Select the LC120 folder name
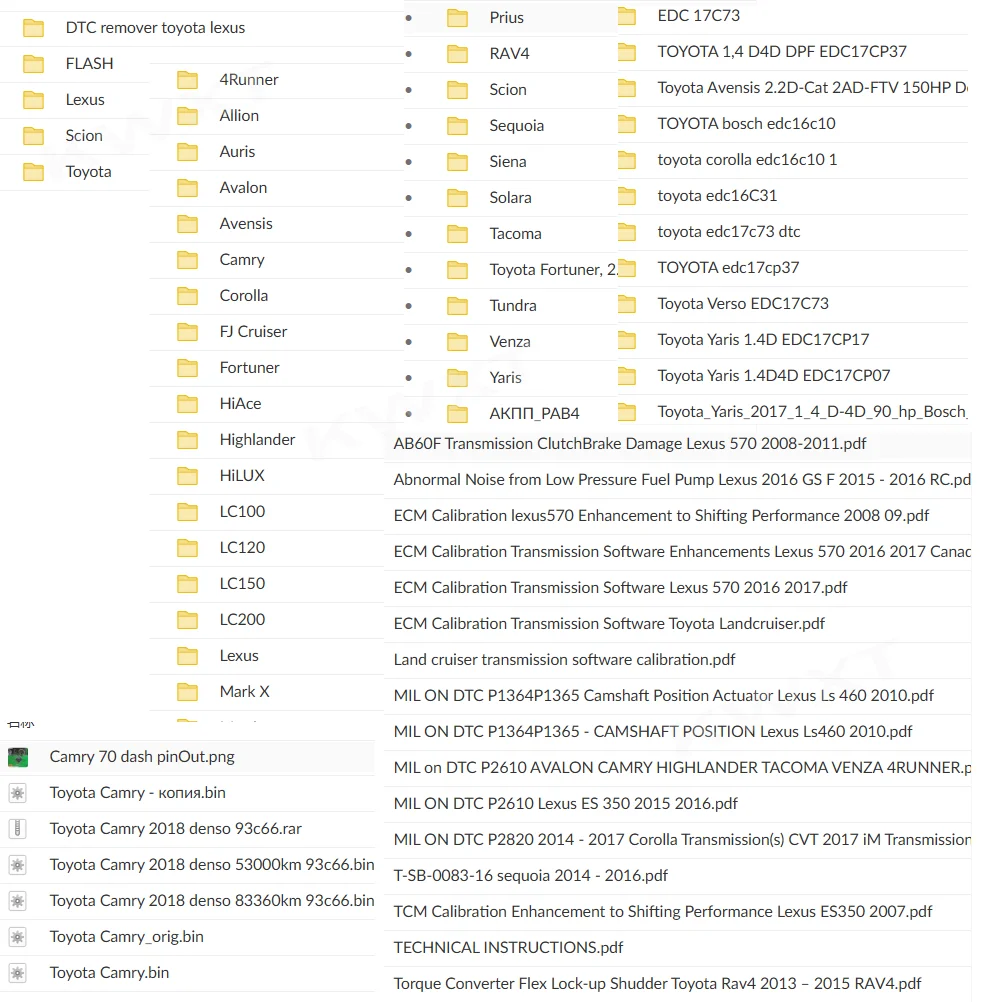The image size is (1000, 1002). tap(242, 548)
